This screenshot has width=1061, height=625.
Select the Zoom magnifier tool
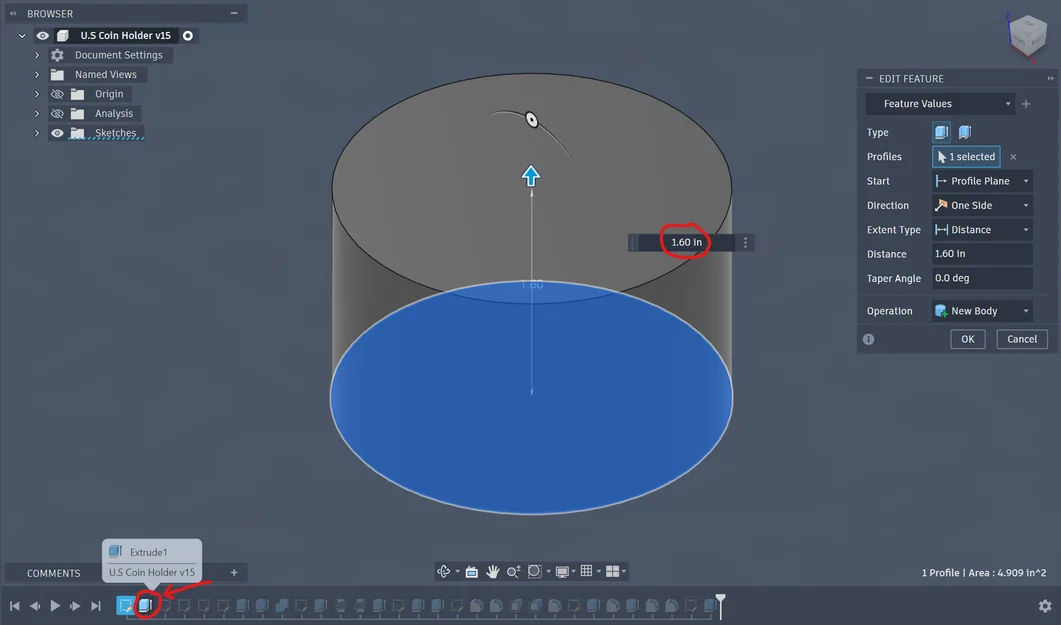pyautogui.click(x=514, y=572)
